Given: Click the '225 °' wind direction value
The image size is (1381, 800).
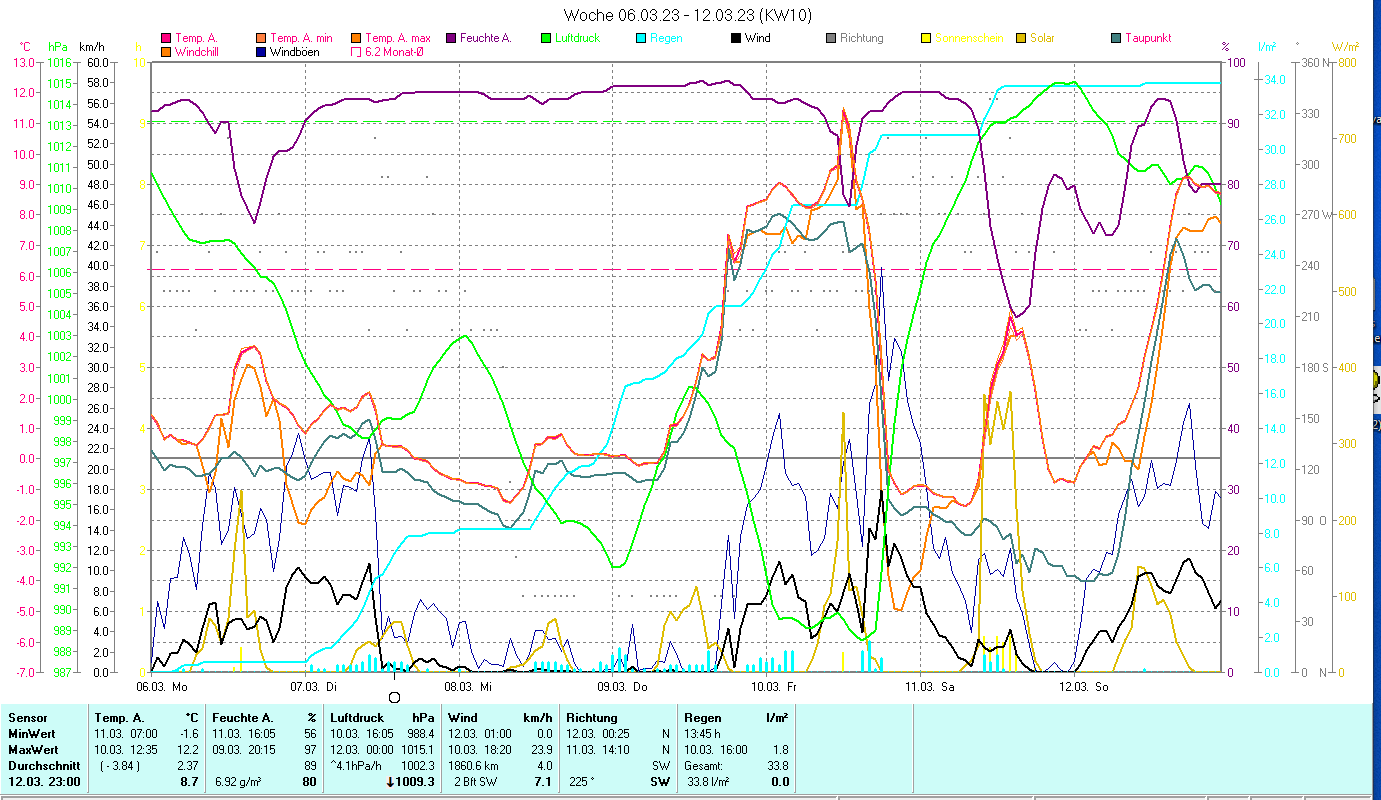Looking at the screenshot, I should 582,782.
